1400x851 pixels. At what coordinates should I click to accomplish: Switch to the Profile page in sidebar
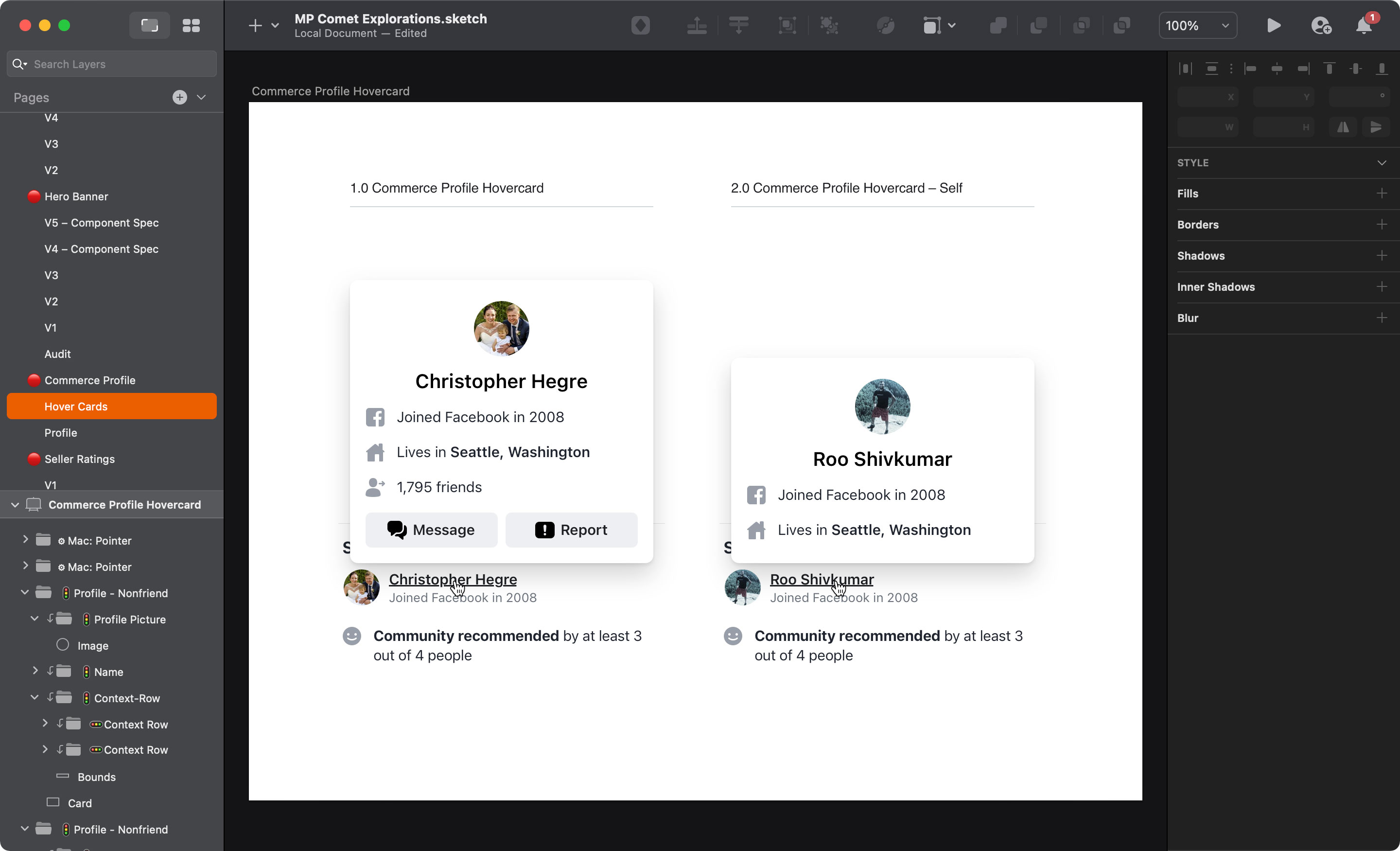click(60, 433)
